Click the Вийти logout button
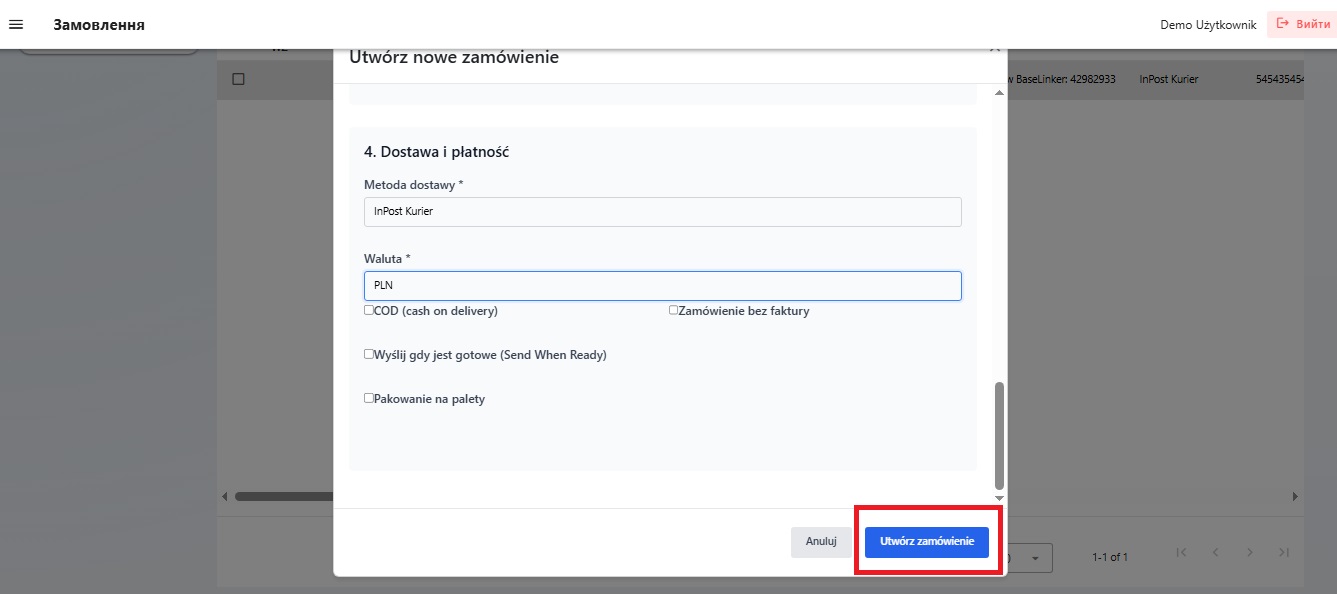 (x=1302, y=25)
